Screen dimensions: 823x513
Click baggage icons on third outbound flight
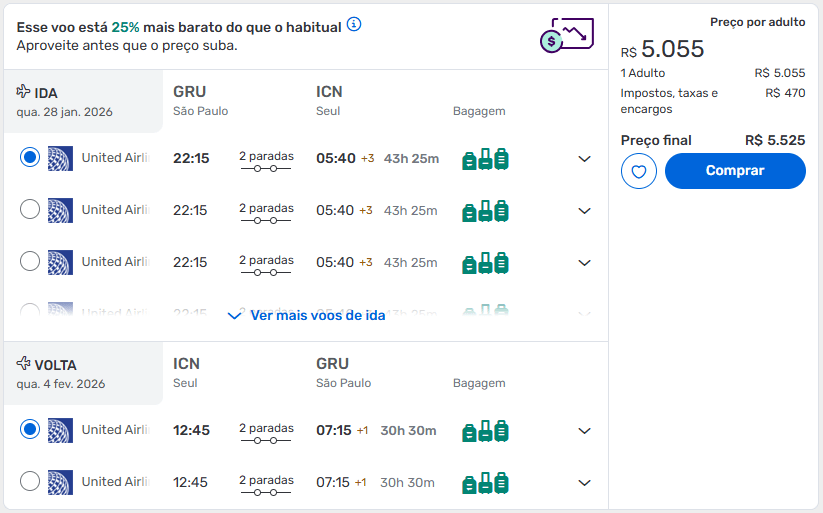486,263
